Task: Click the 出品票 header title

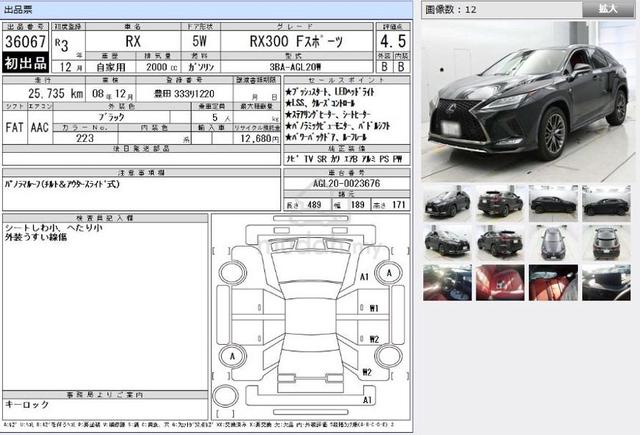Action: (x=18, y=9)
